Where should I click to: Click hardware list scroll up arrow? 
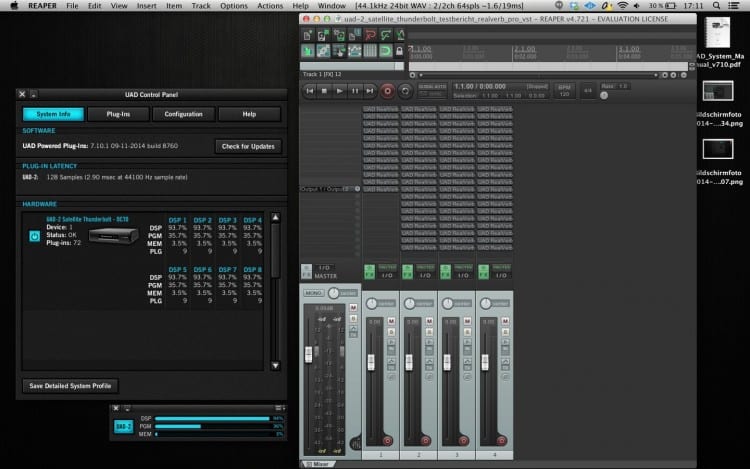pos(276,218)
